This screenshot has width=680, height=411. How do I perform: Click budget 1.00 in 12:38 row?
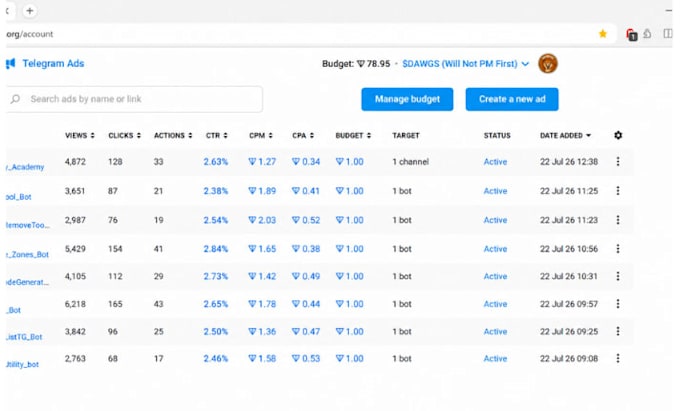(x=350, y=162)
